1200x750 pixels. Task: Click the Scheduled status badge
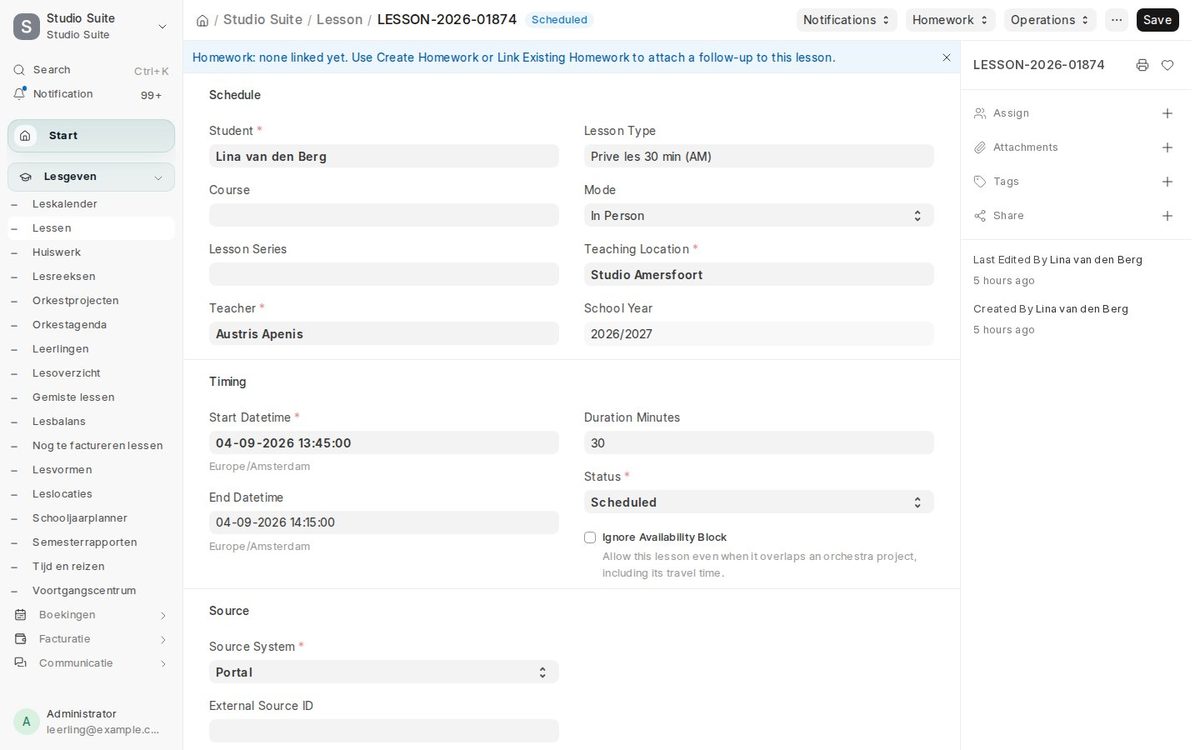pos(559,20)
